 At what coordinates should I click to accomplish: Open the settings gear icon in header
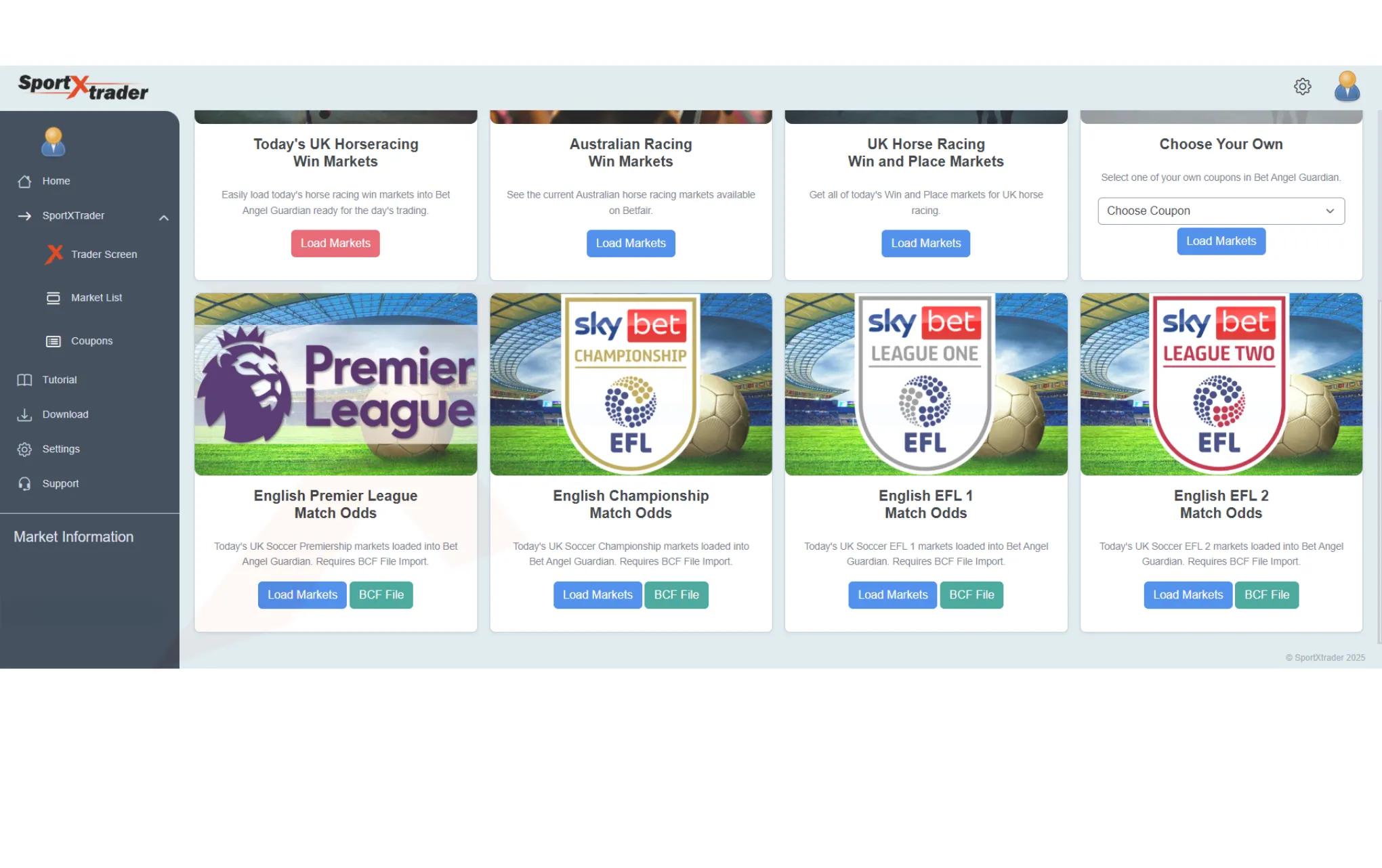(x=1302, y=87)
